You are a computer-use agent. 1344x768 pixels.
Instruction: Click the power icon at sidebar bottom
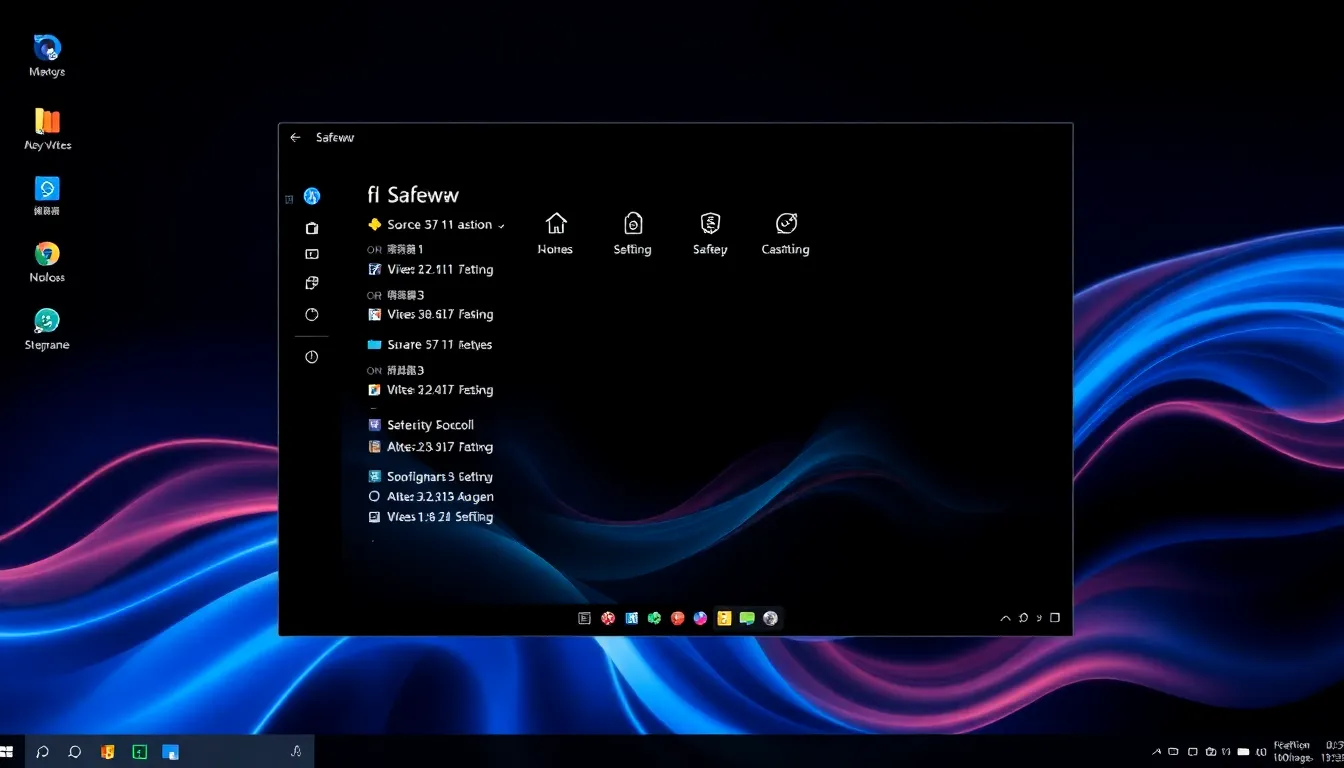(312, 357)
